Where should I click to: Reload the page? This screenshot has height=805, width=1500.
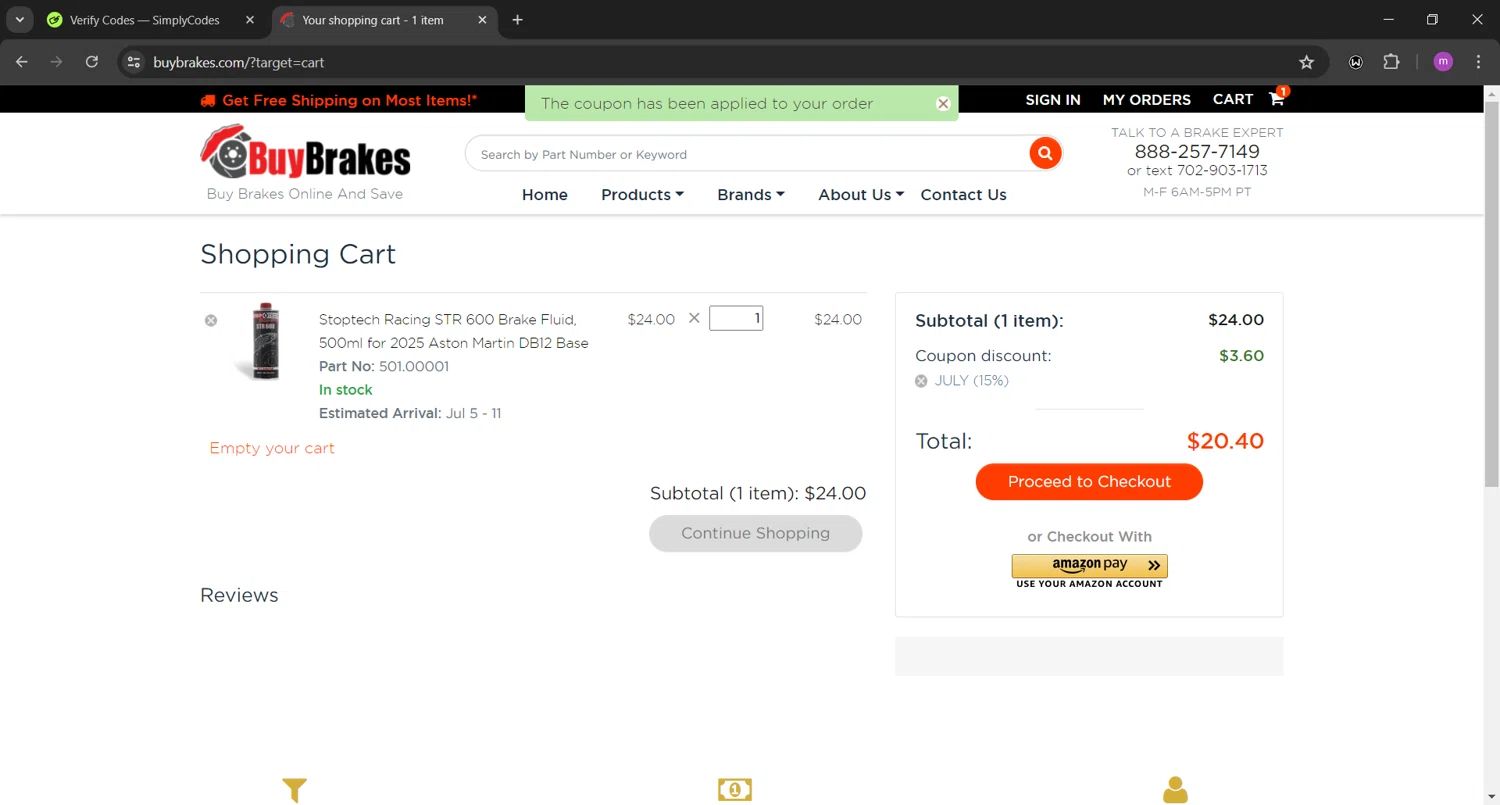pos(92,62)
